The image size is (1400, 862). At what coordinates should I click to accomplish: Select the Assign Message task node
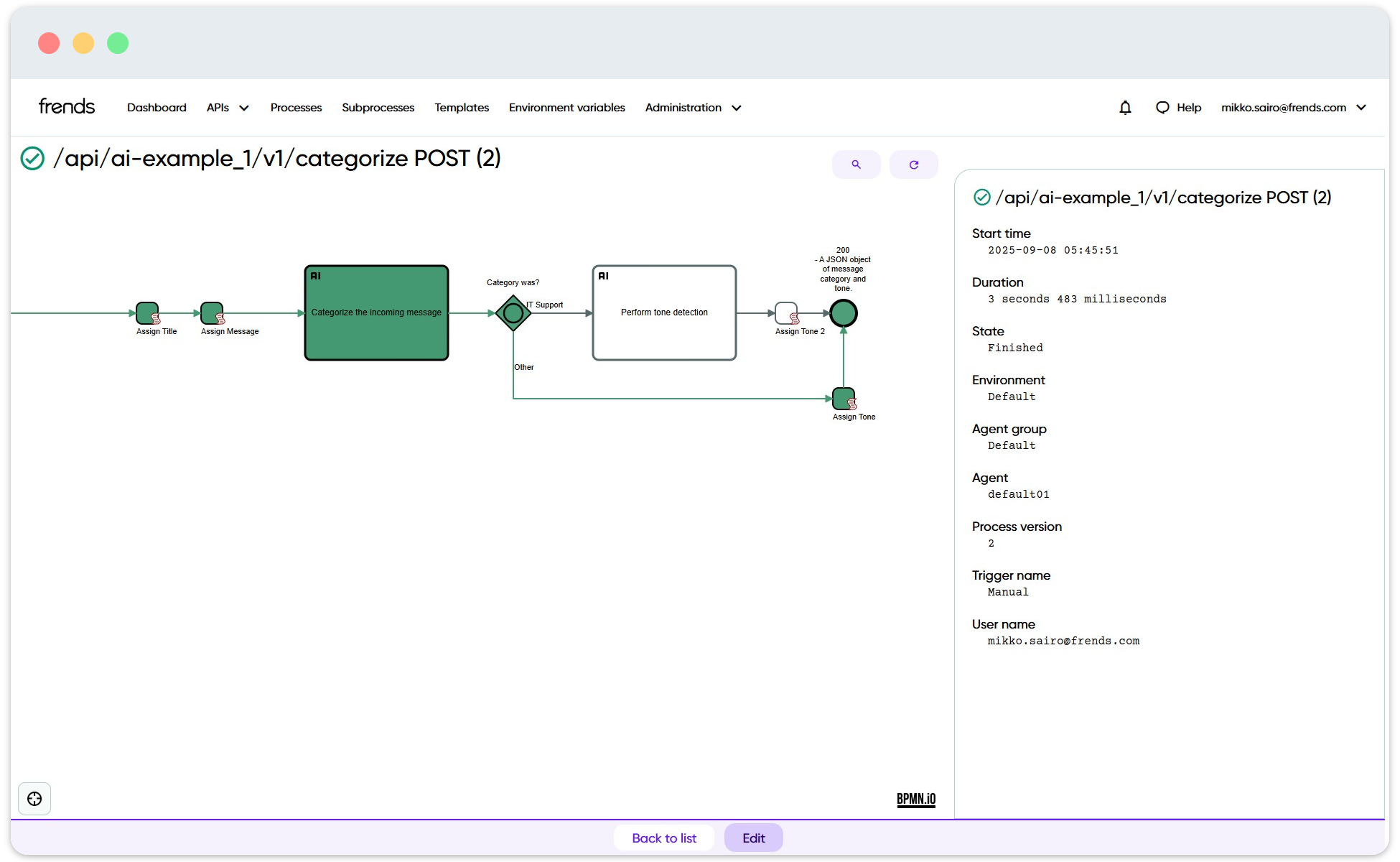pos(212,313)
